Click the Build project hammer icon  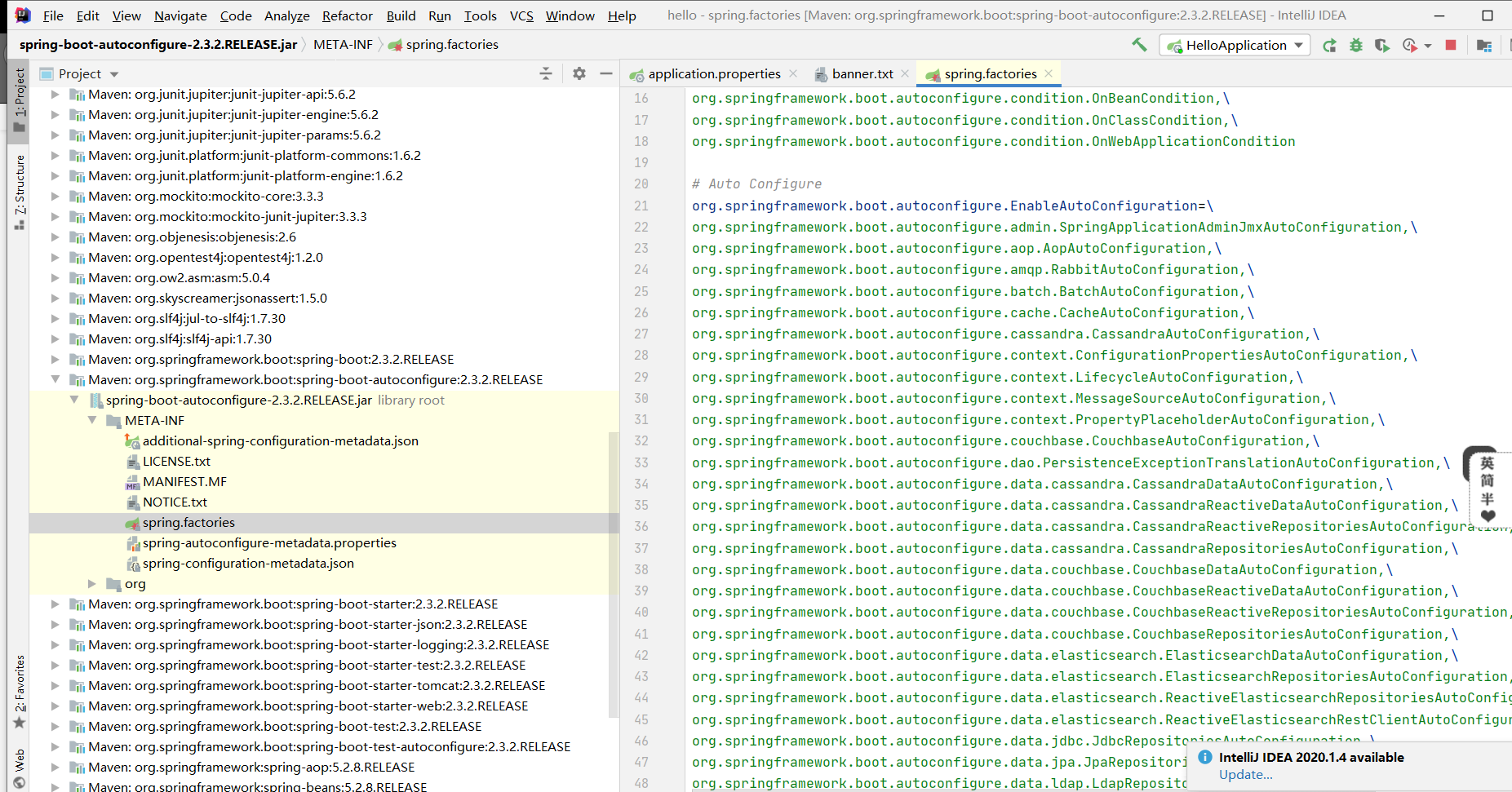1139,45
